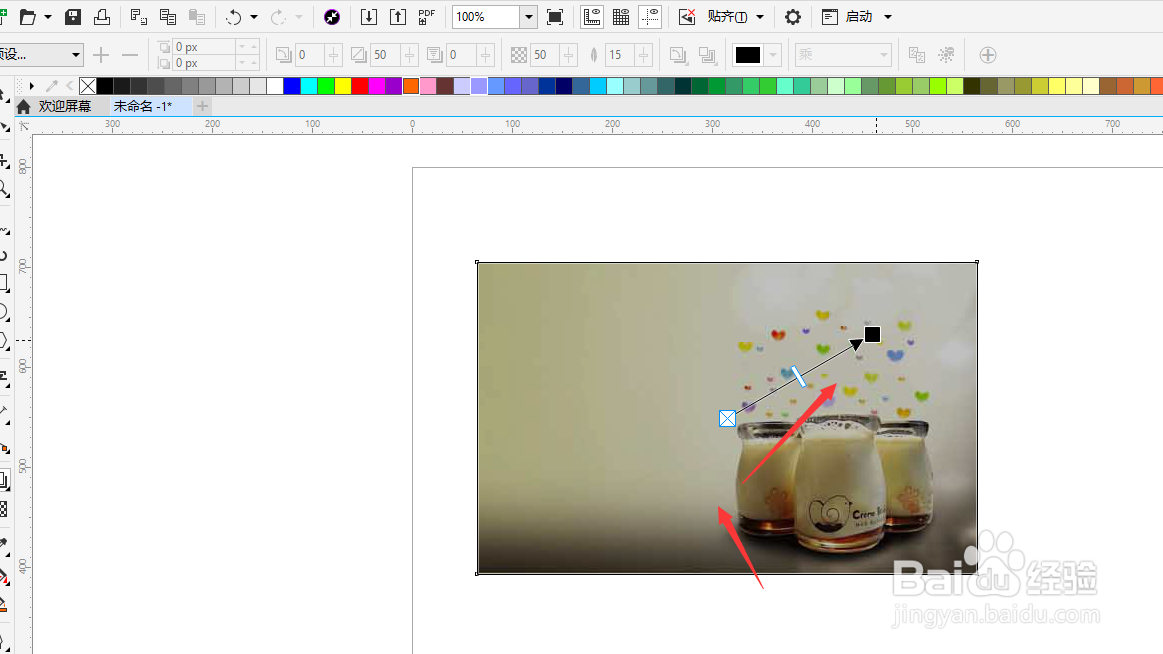The image size is (1163, 654).
Task: Click the shadow angle field showing 0
Action: pyautogui.click(x=309, y=54)
